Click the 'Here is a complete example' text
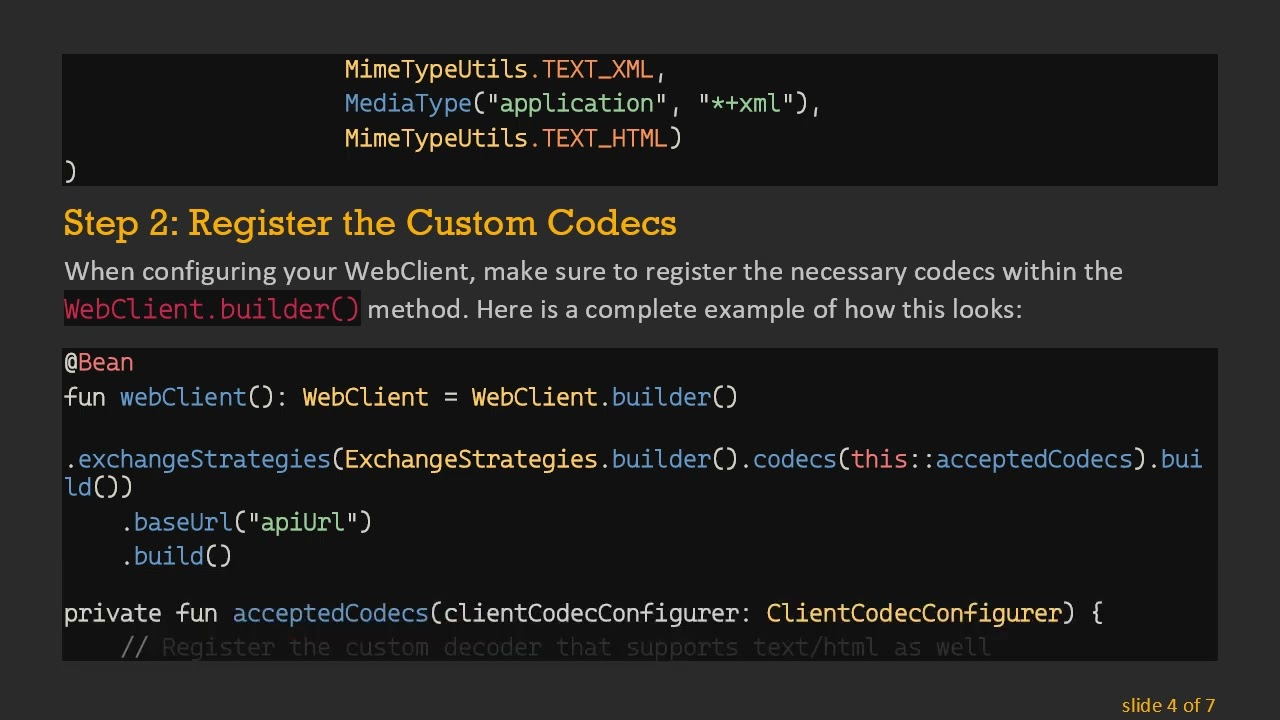 click(748, 309)
